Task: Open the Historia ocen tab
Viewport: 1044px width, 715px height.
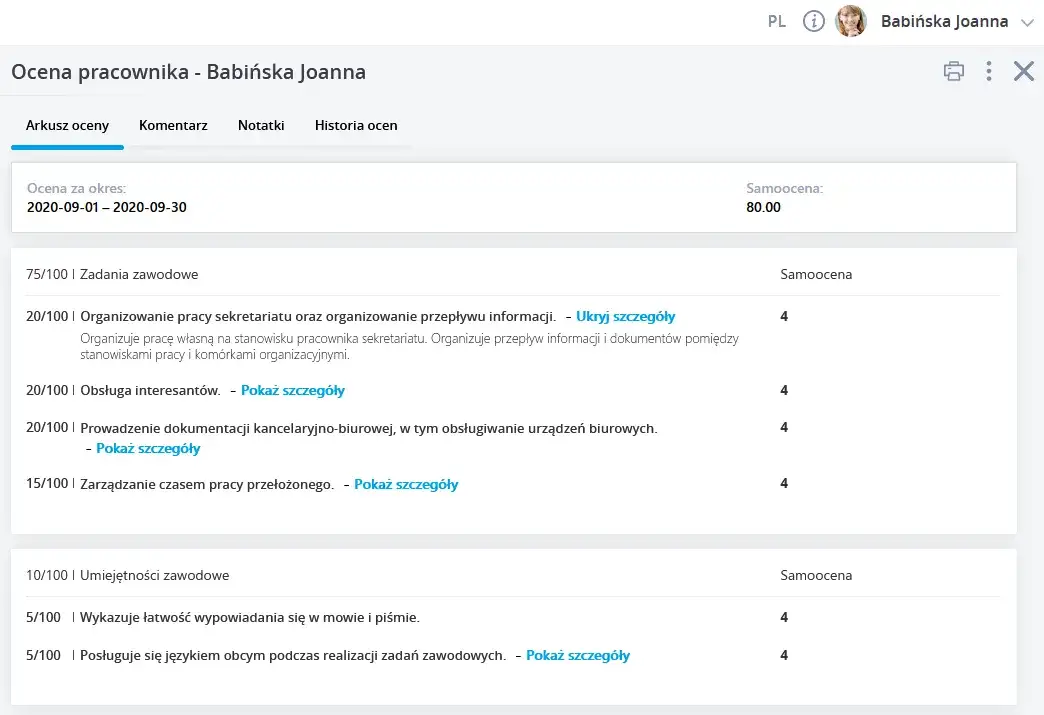Action: [x=356, y=126]
